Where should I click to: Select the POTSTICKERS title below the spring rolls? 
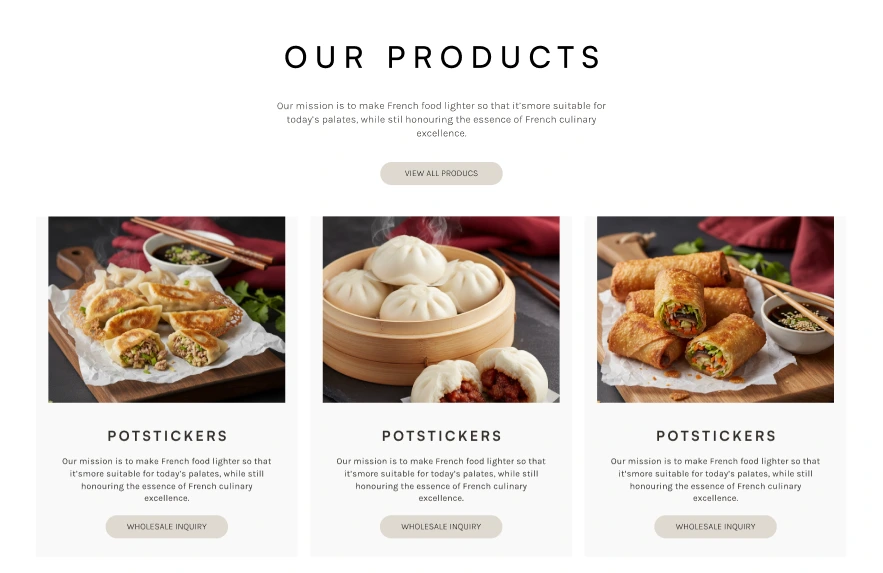(716, 436)
